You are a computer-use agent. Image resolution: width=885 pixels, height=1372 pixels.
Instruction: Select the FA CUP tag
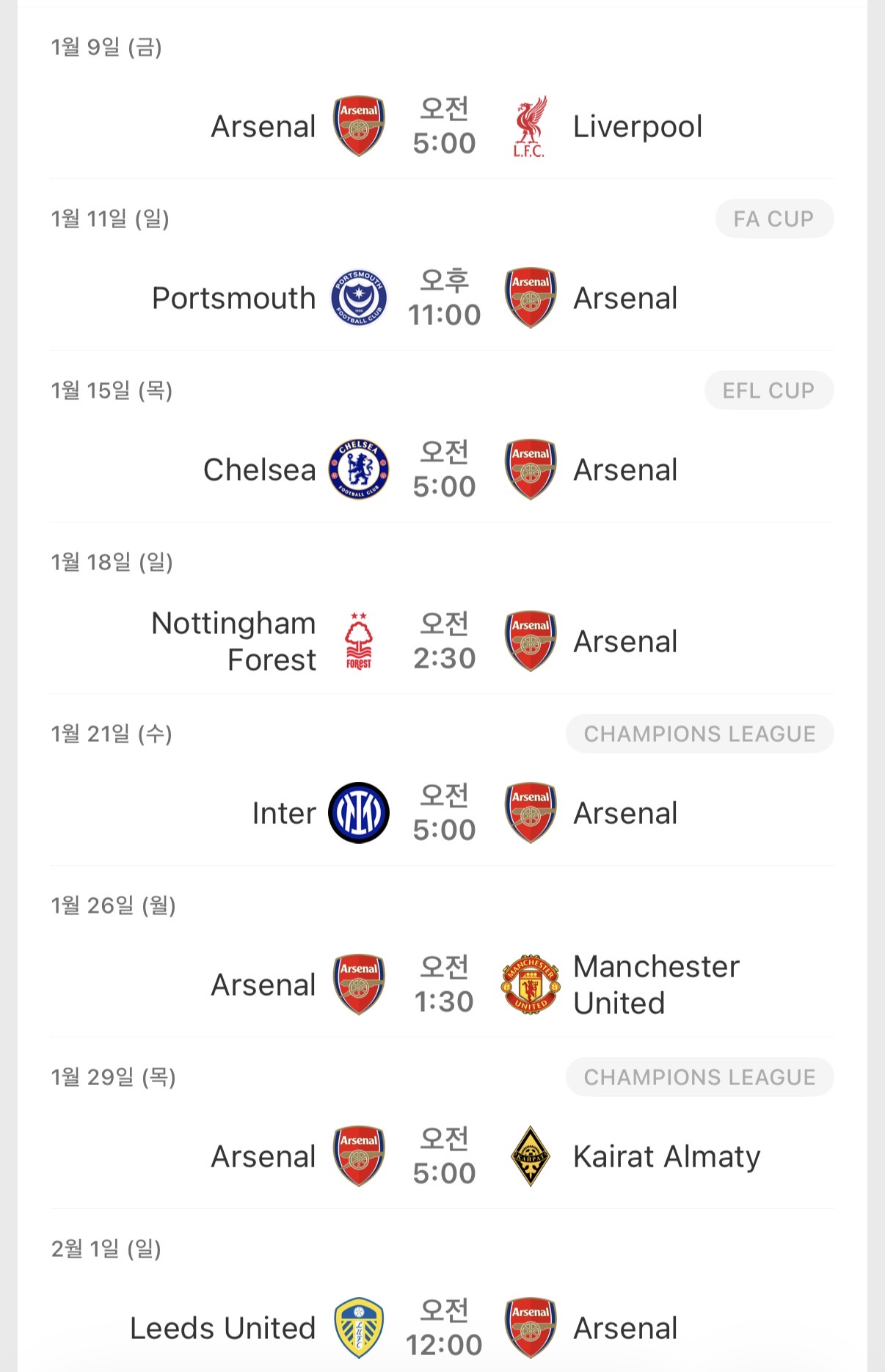773,219
